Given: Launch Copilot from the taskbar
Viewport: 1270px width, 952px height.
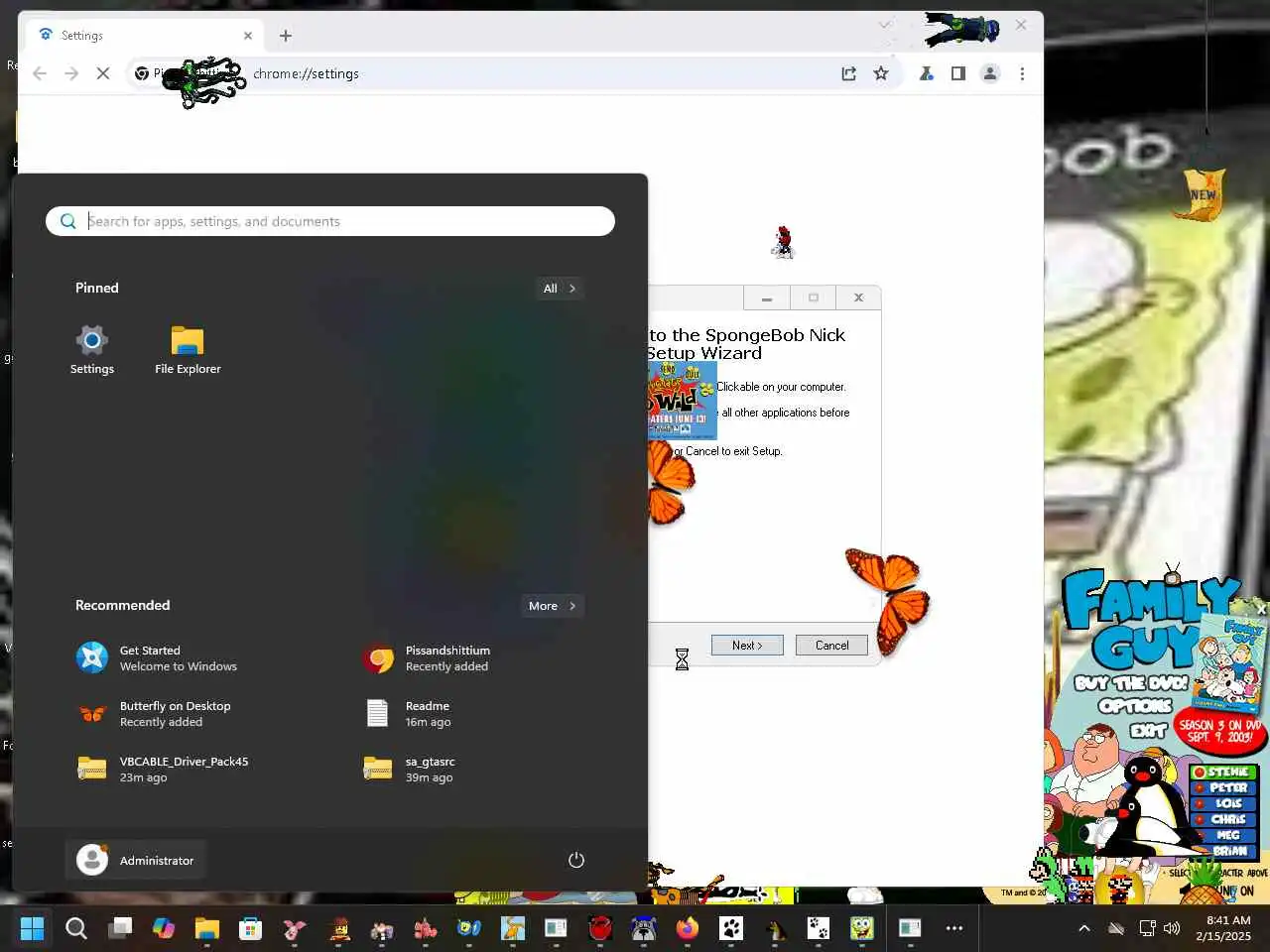Looking at the screenshot, I should tap(164, 928).
